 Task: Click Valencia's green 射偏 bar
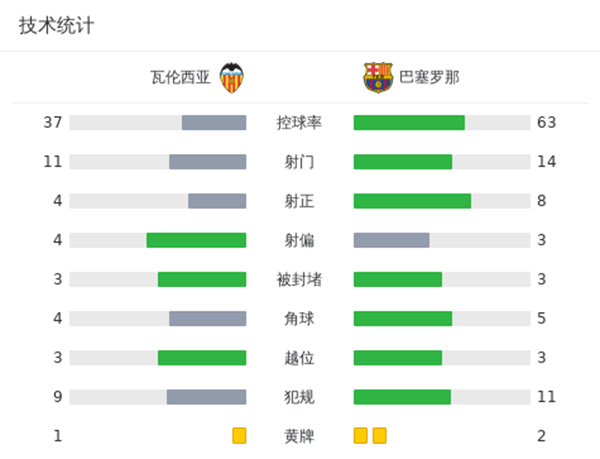pyautogui.click(x=196, y=240)
